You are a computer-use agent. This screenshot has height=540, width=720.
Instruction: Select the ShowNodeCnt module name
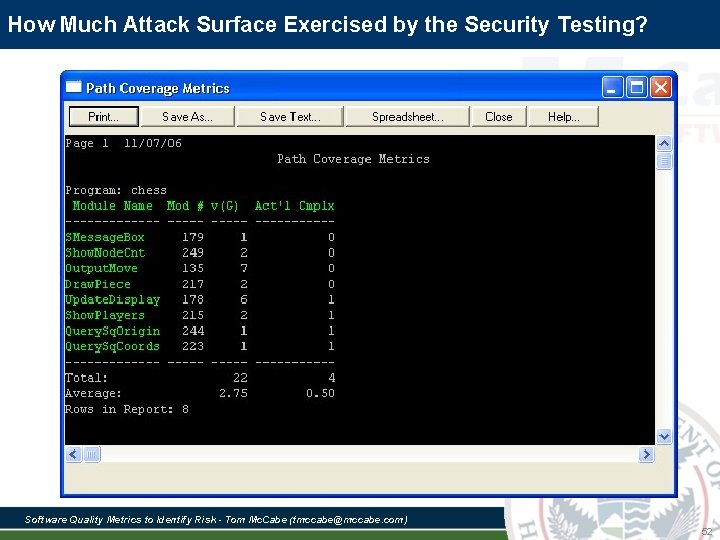105,253
